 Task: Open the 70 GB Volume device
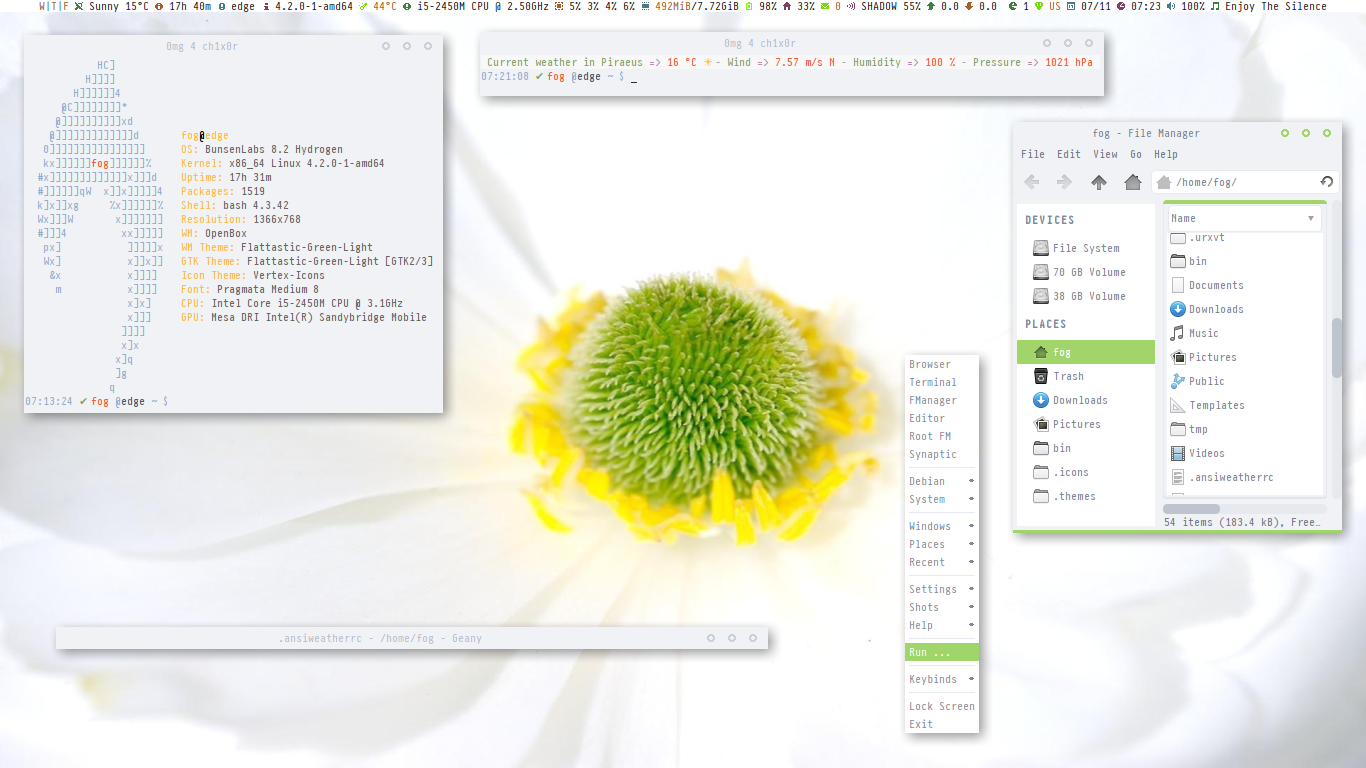point(1086,272)
